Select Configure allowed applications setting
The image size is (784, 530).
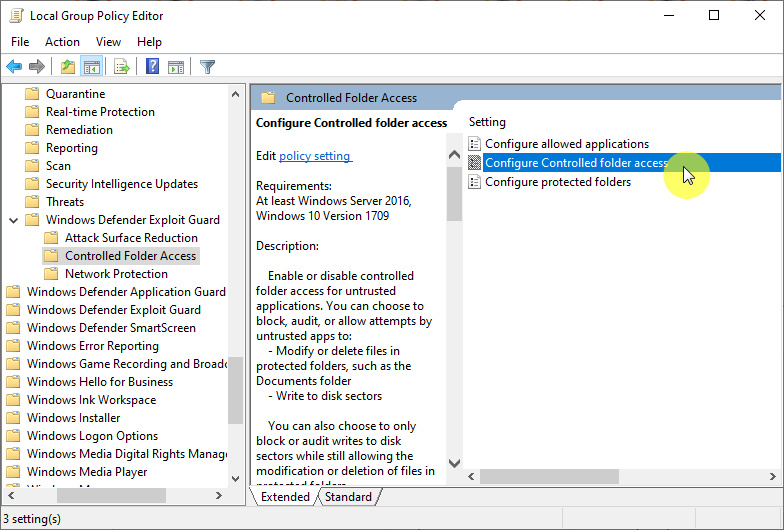pos(566,144)
